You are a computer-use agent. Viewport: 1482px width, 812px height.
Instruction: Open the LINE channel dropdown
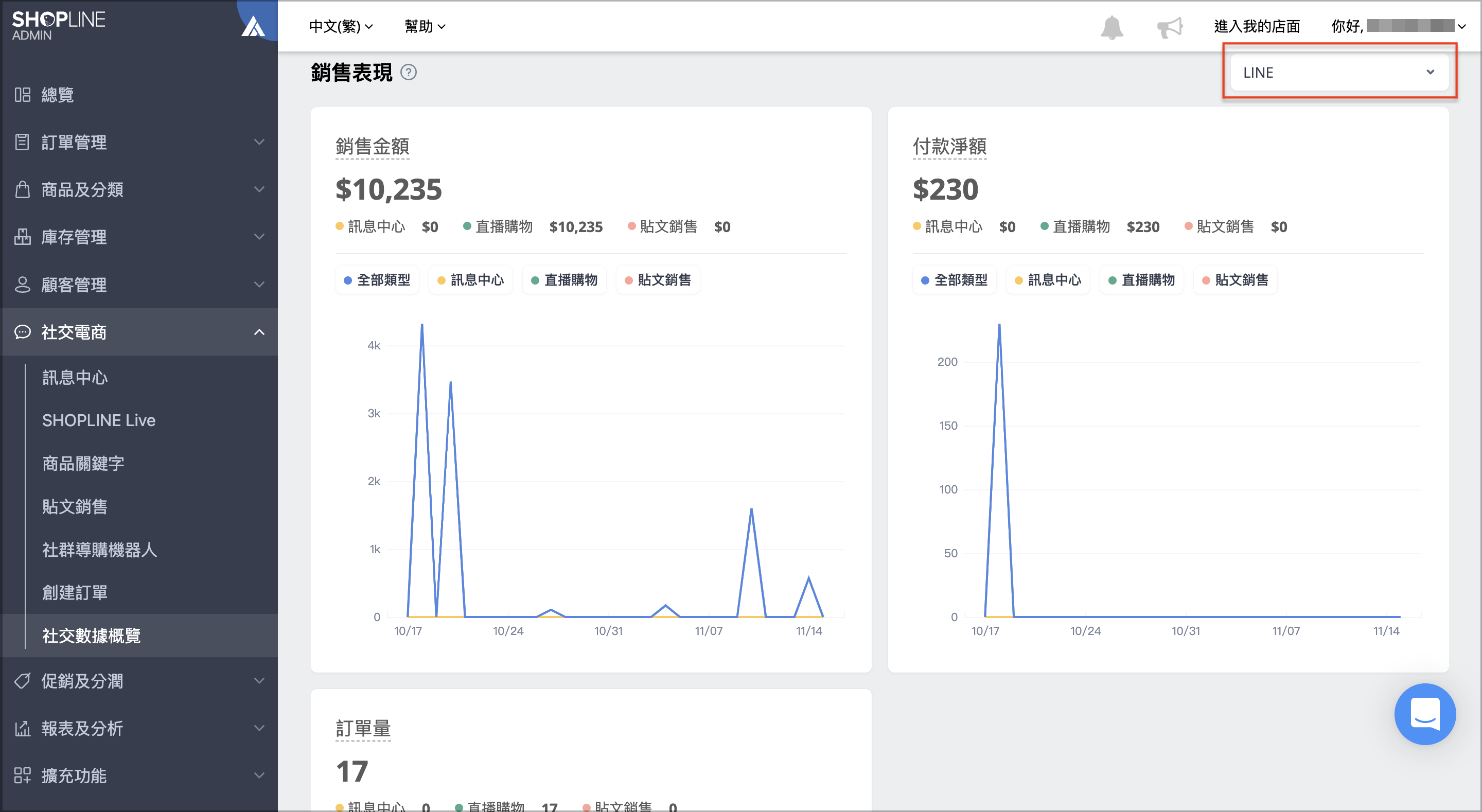tap(1339, 73)
